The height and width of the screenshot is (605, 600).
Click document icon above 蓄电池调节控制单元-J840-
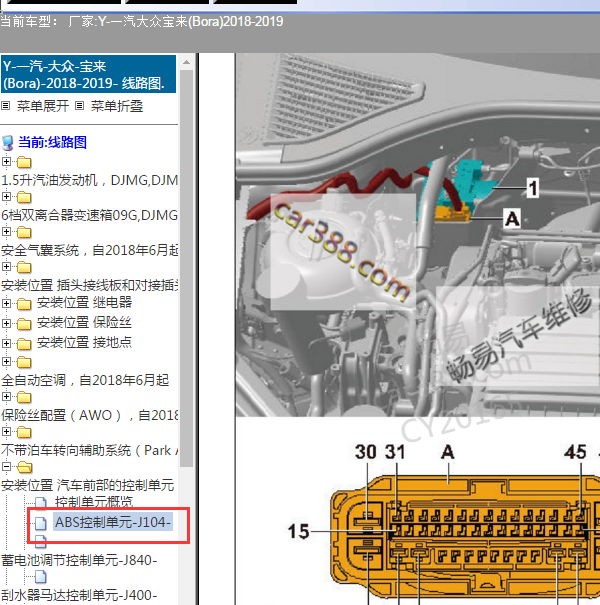pyautogui.click(x=41, y=541)
